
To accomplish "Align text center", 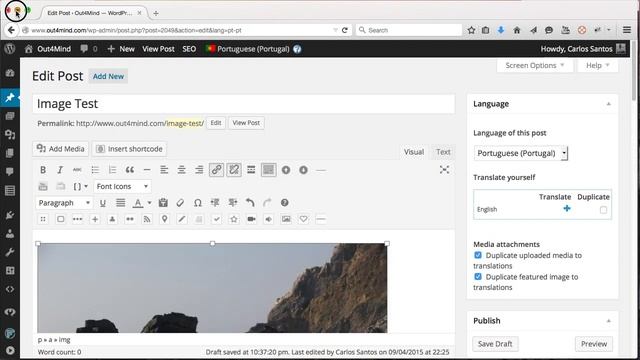I will tap(182, 170).
